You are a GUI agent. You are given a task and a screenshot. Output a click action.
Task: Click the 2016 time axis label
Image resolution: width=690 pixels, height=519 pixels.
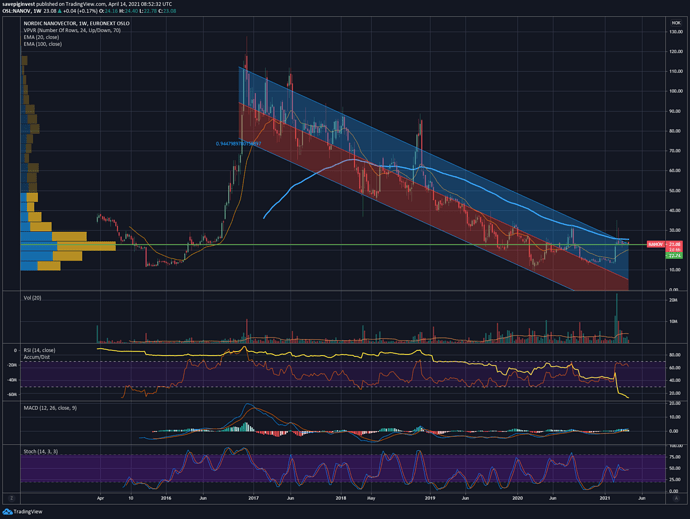pos(166,498)
